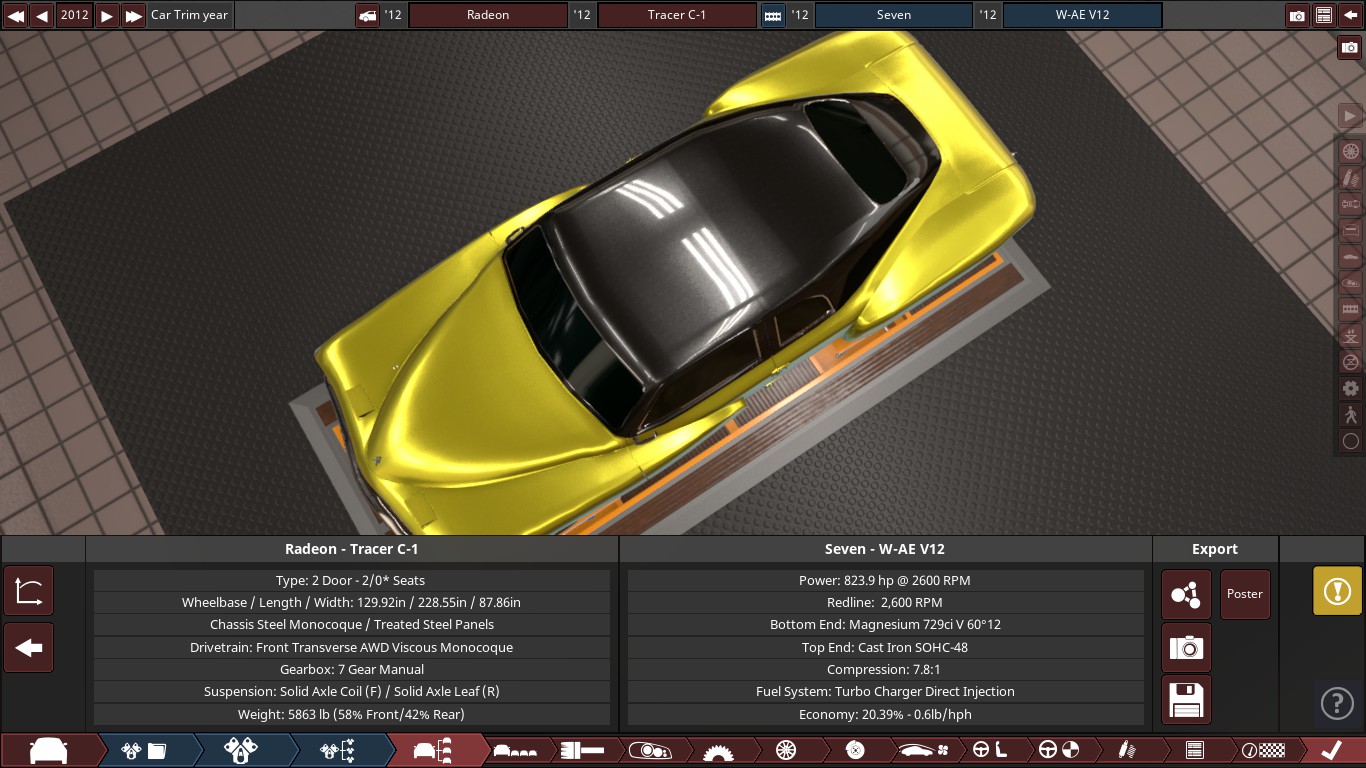Open the engine tree selection tab
This screenshot has width=1366, height=768.
click(338, 751)
